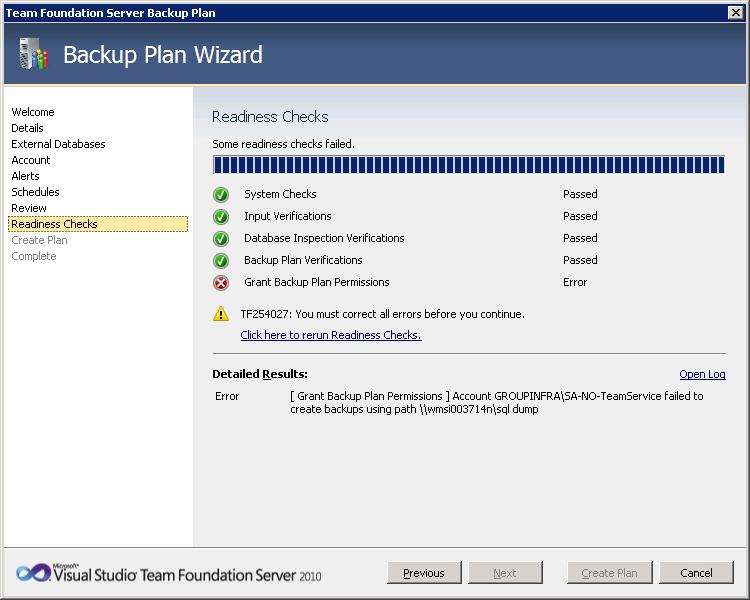Click the green check icon beside Input Verifications
750x600 pixels.
point(221,217)
